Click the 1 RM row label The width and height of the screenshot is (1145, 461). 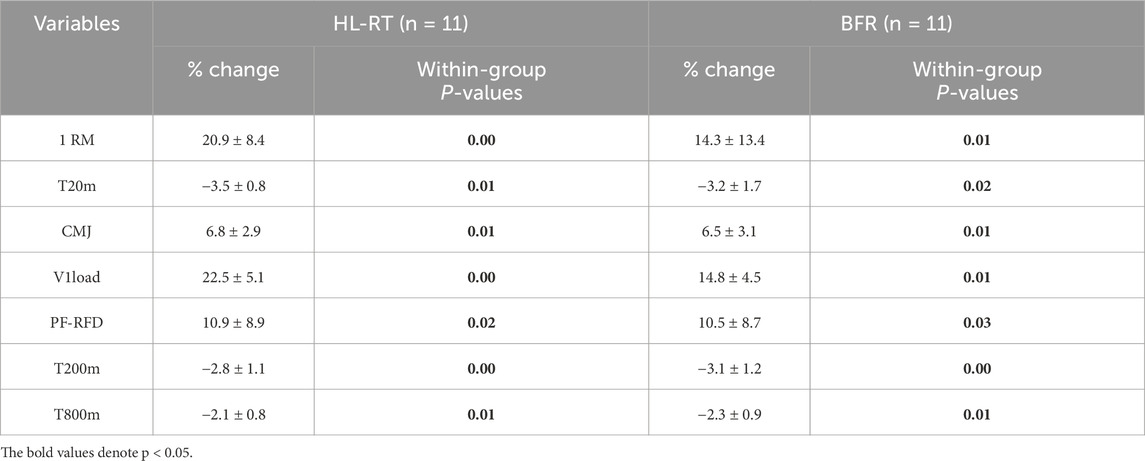(76, 138)
